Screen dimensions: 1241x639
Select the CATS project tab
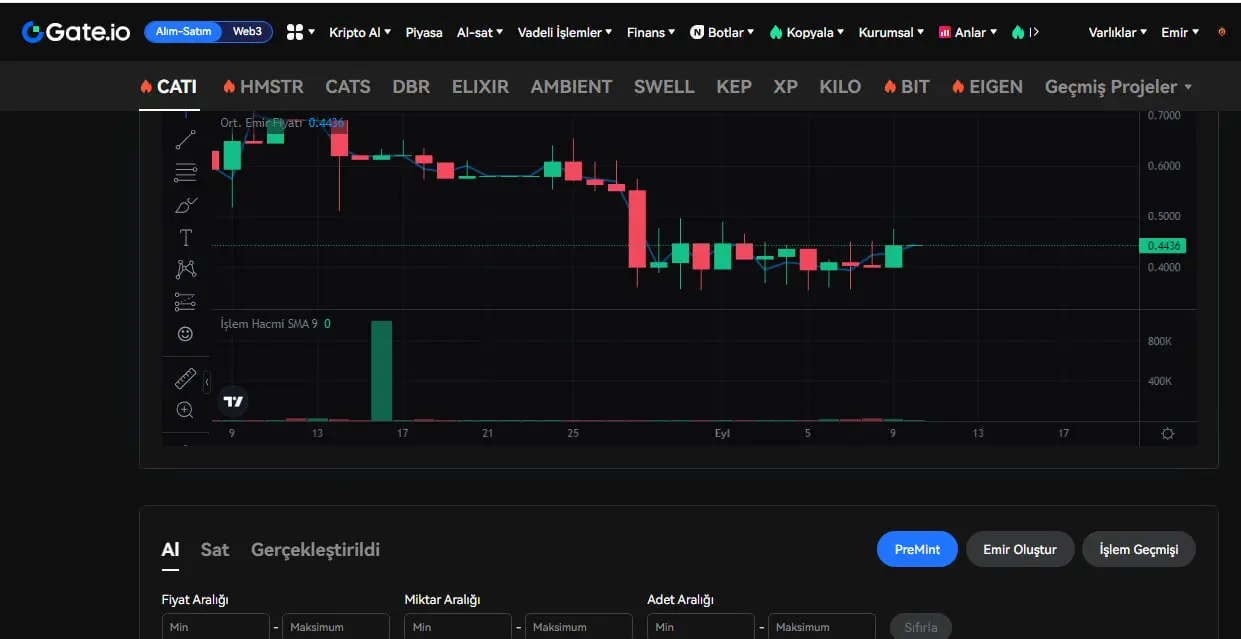(x=348, y=87)
